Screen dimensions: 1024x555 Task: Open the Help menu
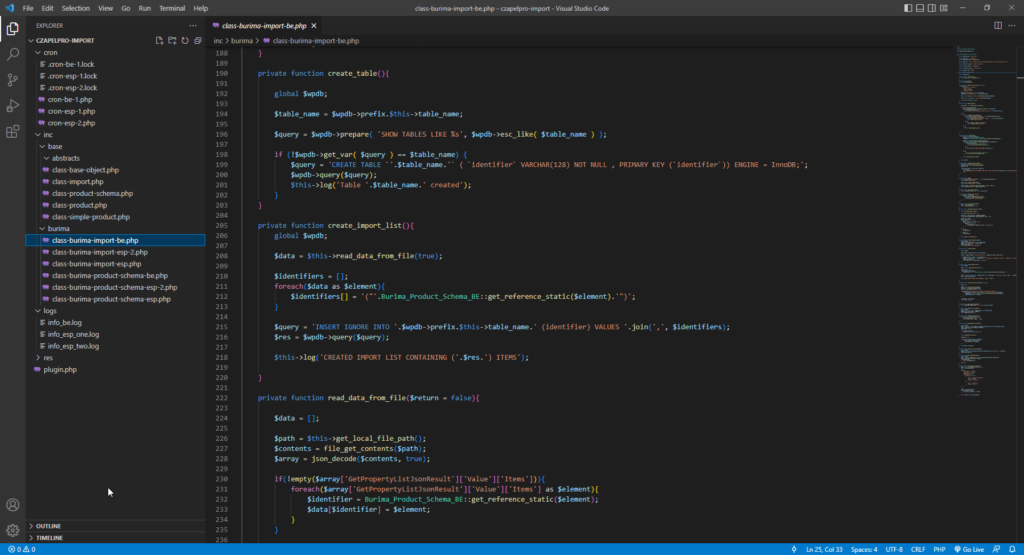pos(200,8)
